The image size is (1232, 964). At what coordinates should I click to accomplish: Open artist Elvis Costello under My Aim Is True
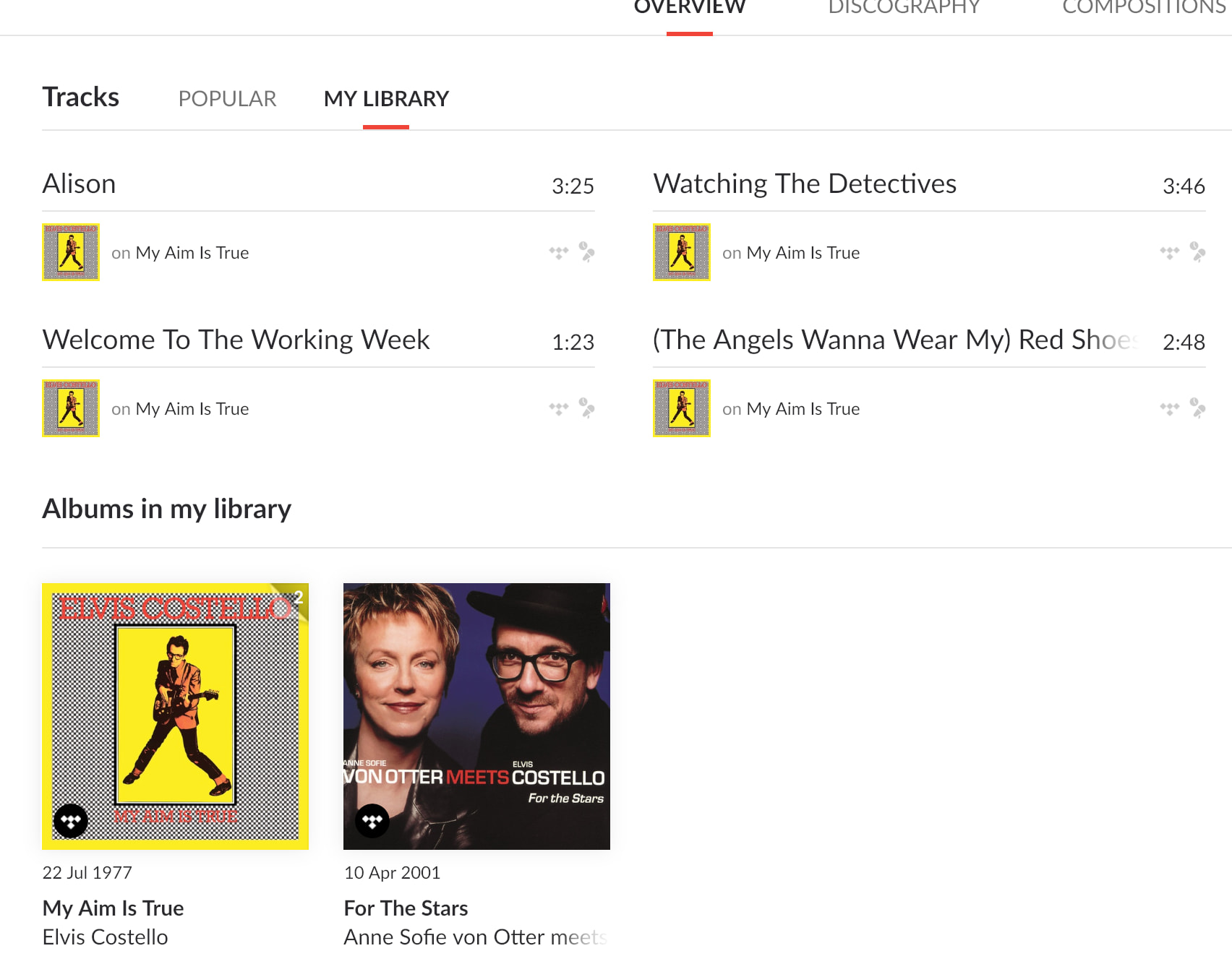tap(106, 937)
